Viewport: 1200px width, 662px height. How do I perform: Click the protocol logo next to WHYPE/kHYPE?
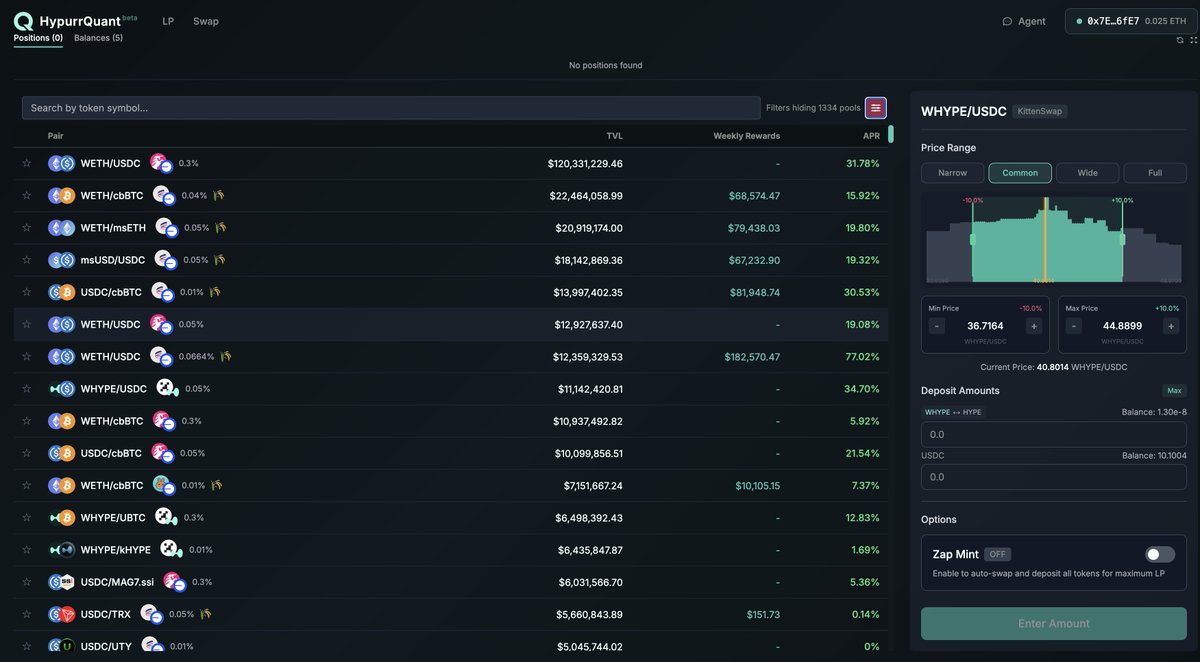tap(170, 549)
